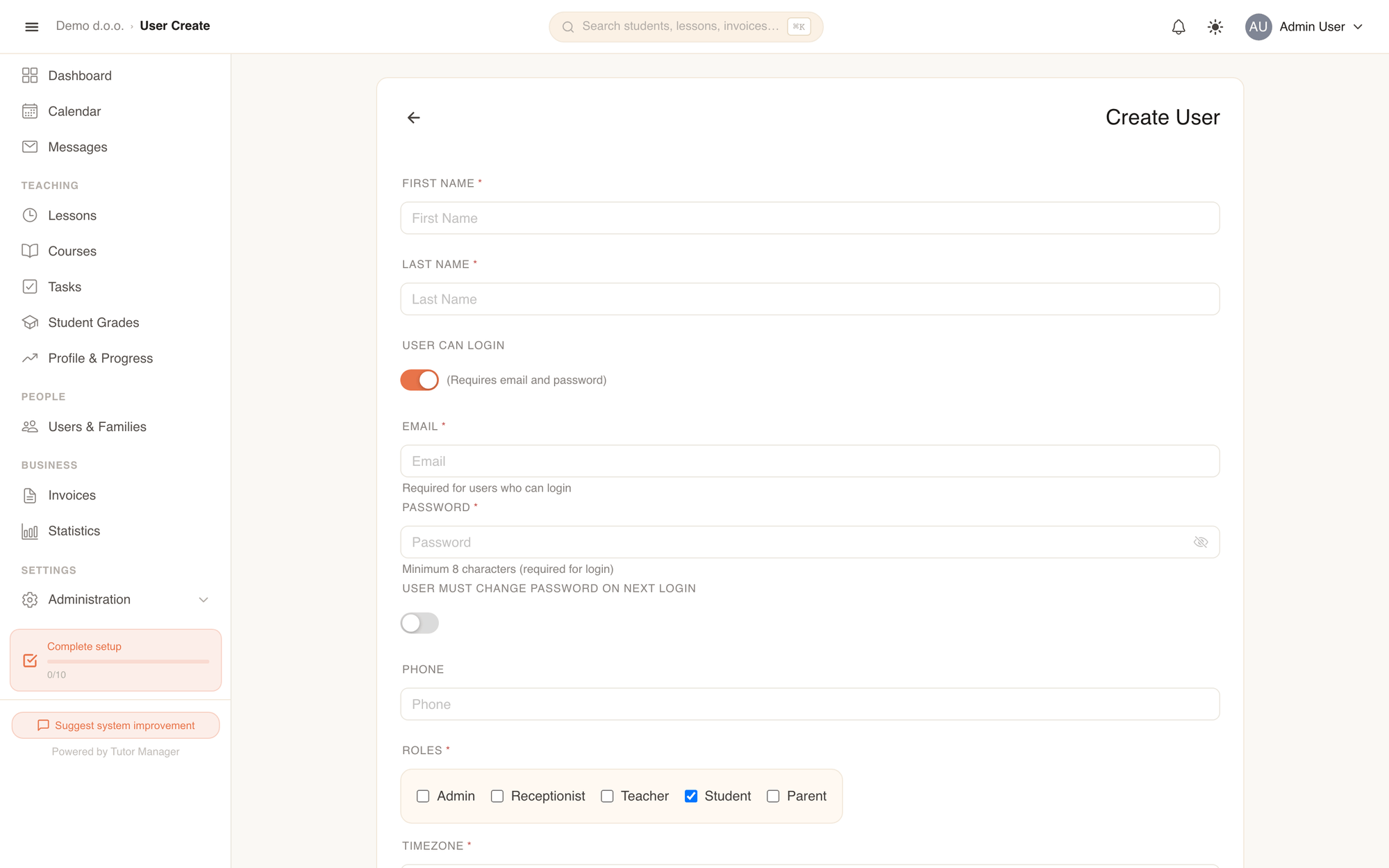
Task: Open the Complete setup card
Action: point(115,660)
